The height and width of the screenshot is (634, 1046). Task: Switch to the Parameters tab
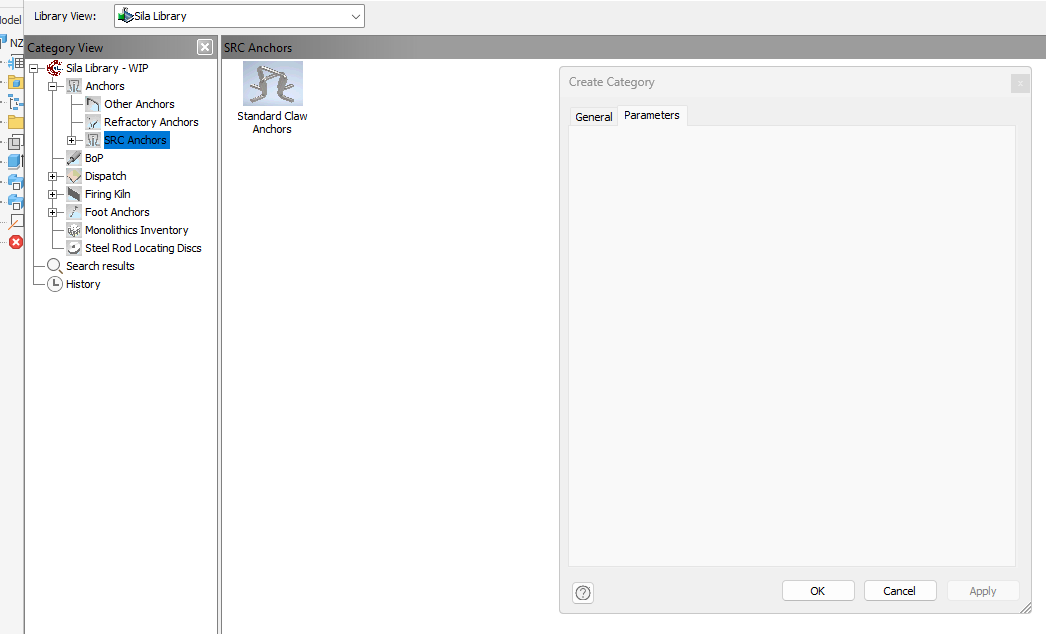point(652,114)
